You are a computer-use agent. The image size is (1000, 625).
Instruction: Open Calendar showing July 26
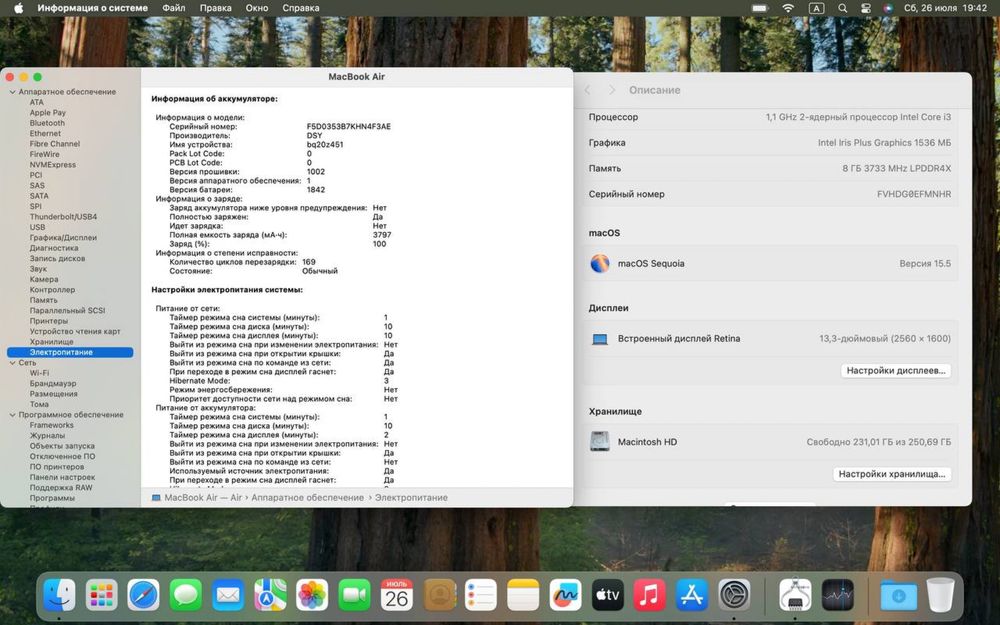coord(397,596)
